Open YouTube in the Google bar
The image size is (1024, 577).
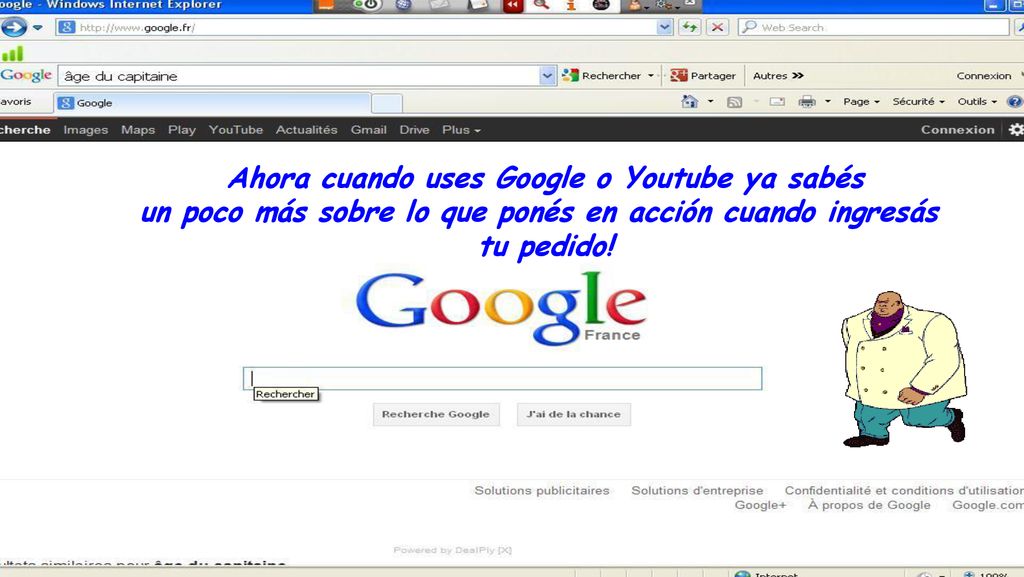click(x=236, y=130)
